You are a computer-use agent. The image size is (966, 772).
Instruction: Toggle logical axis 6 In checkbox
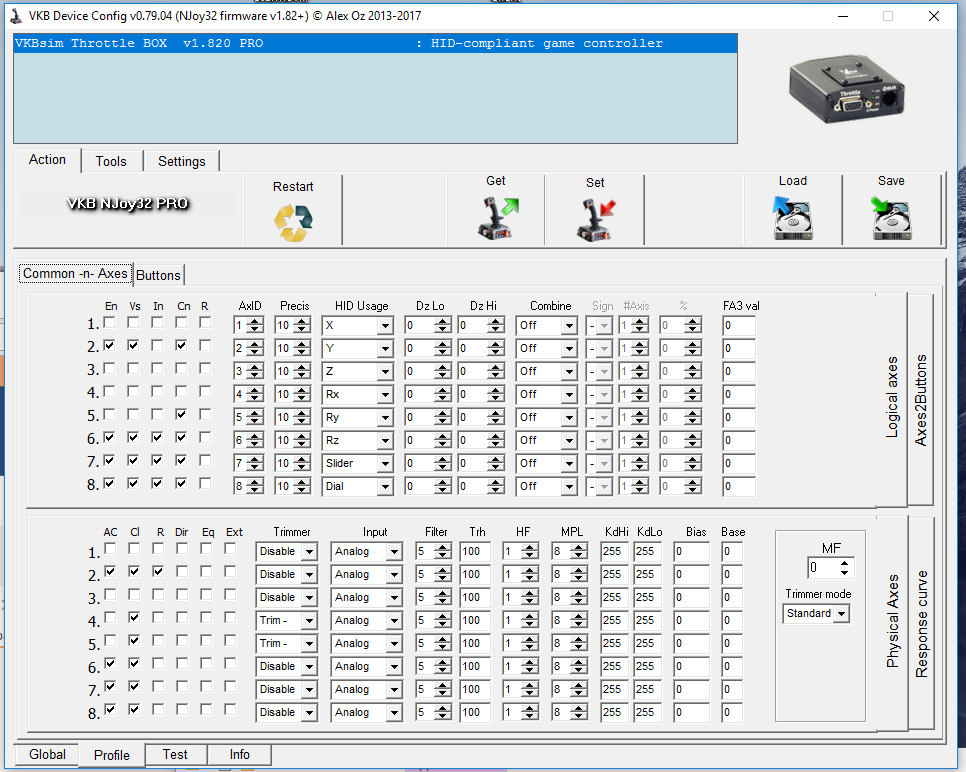(x=157, y=437)
